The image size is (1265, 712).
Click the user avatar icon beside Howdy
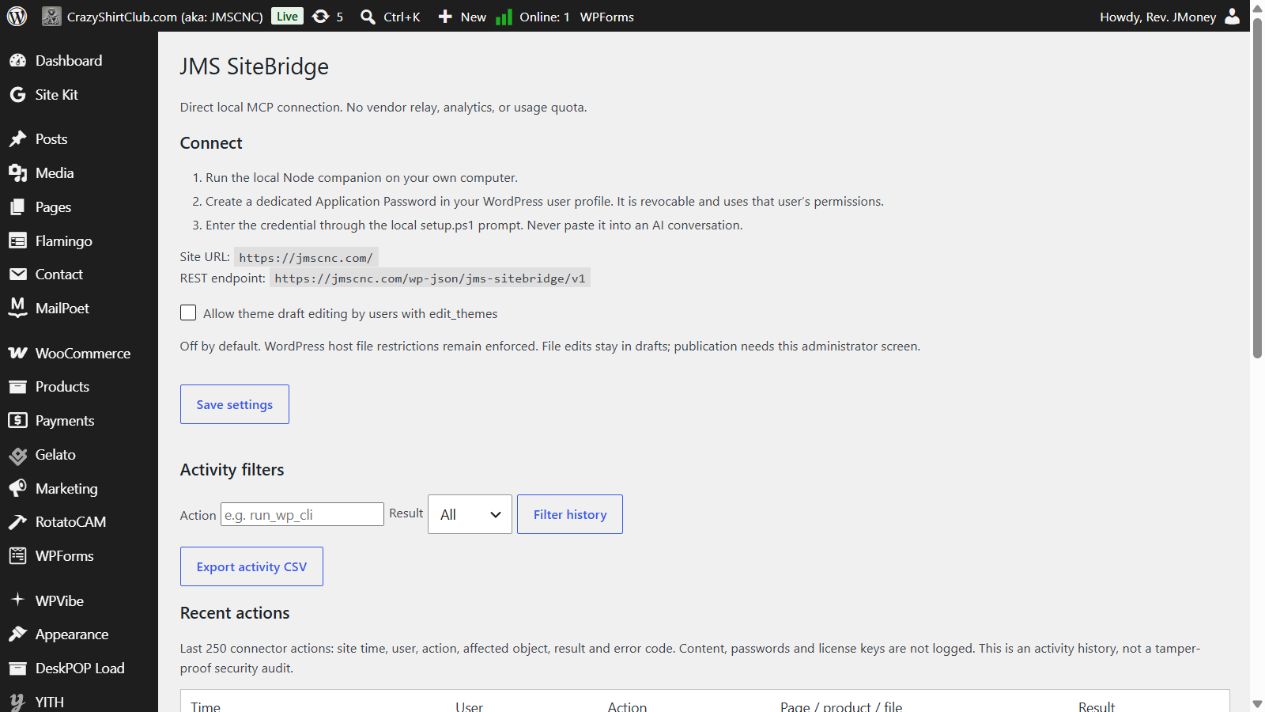(1232, 16)
